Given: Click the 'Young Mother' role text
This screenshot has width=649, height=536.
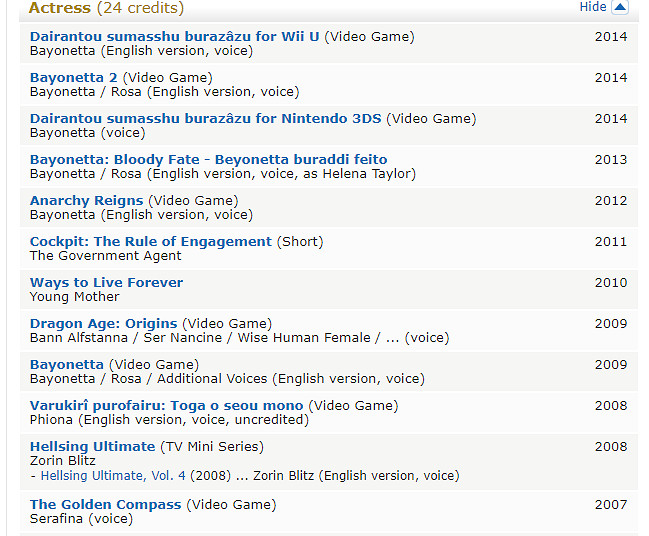Looking at the screenshot, I should coord(74,297).
